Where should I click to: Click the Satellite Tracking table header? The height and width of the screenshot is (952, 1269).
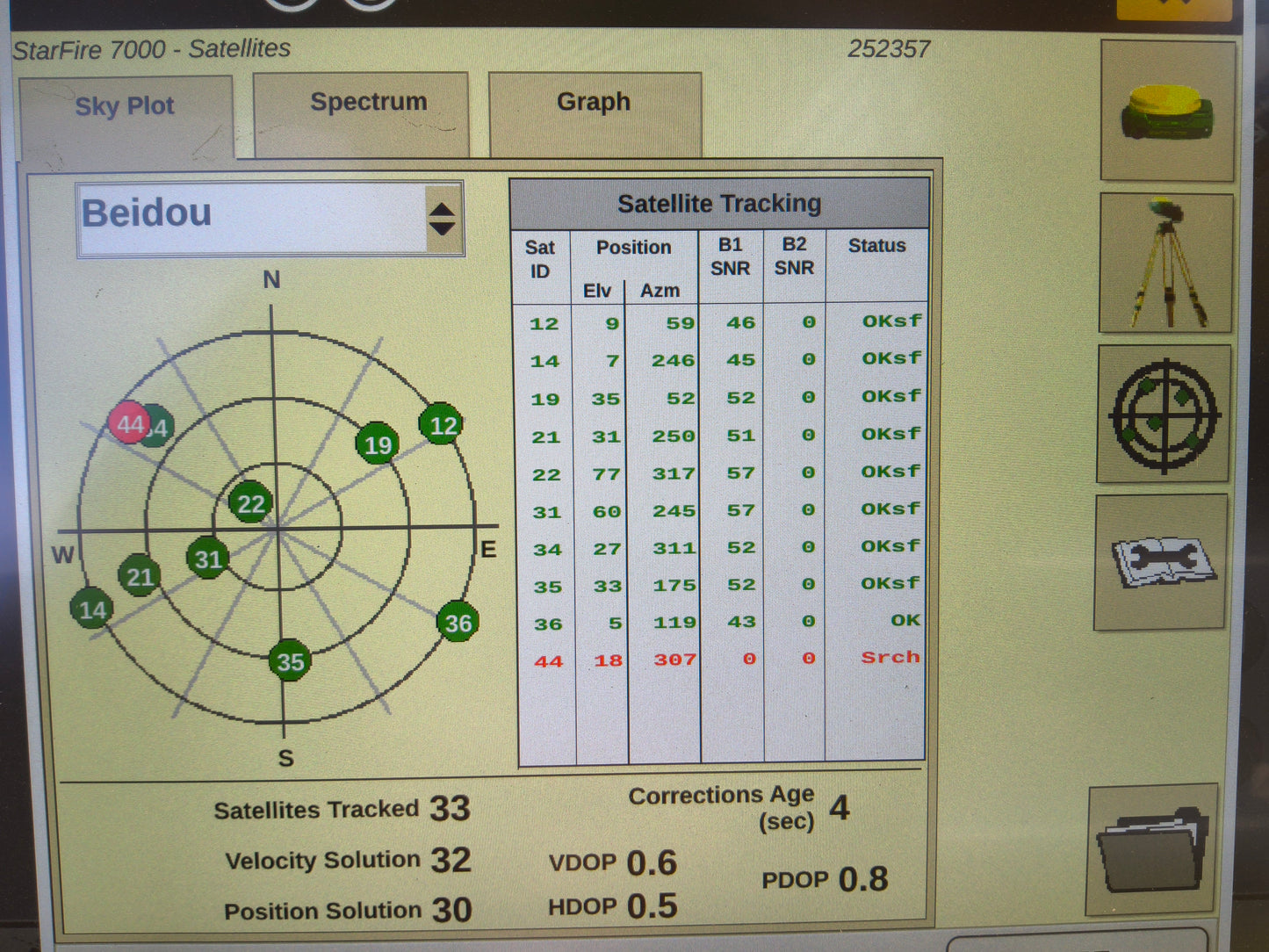719,204
